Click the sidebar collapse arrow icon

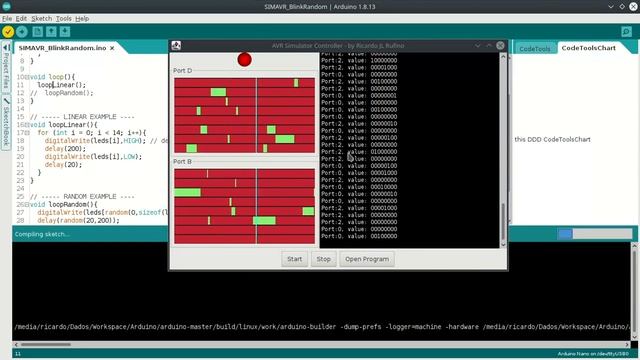click(6, 48)
